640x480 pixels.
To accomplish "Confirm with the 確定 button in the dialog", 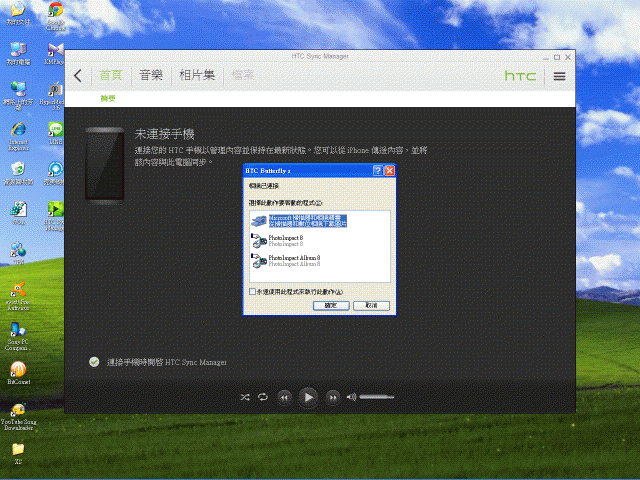I will pyautogui.click(x=331, y=305).
